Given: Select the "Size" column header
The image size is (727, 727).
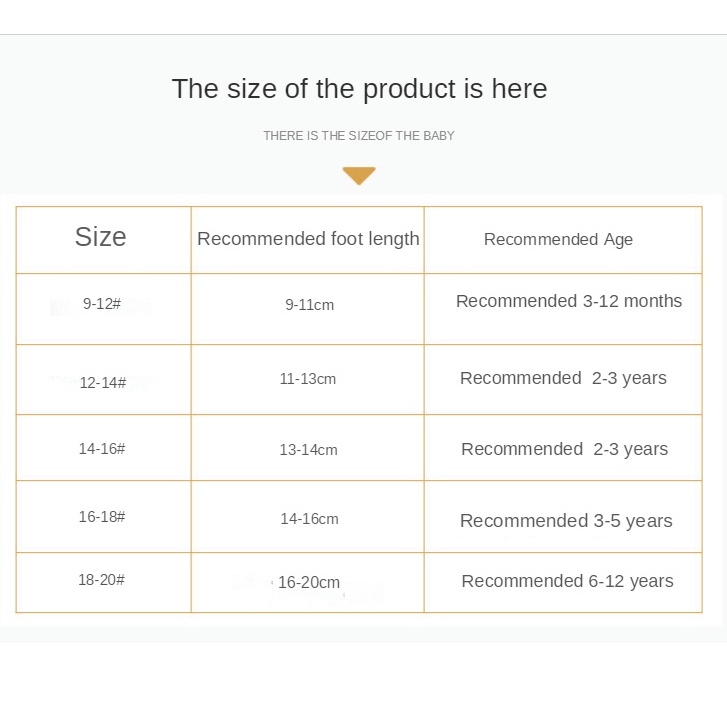Looking at the screenshot, I should 101,237.
